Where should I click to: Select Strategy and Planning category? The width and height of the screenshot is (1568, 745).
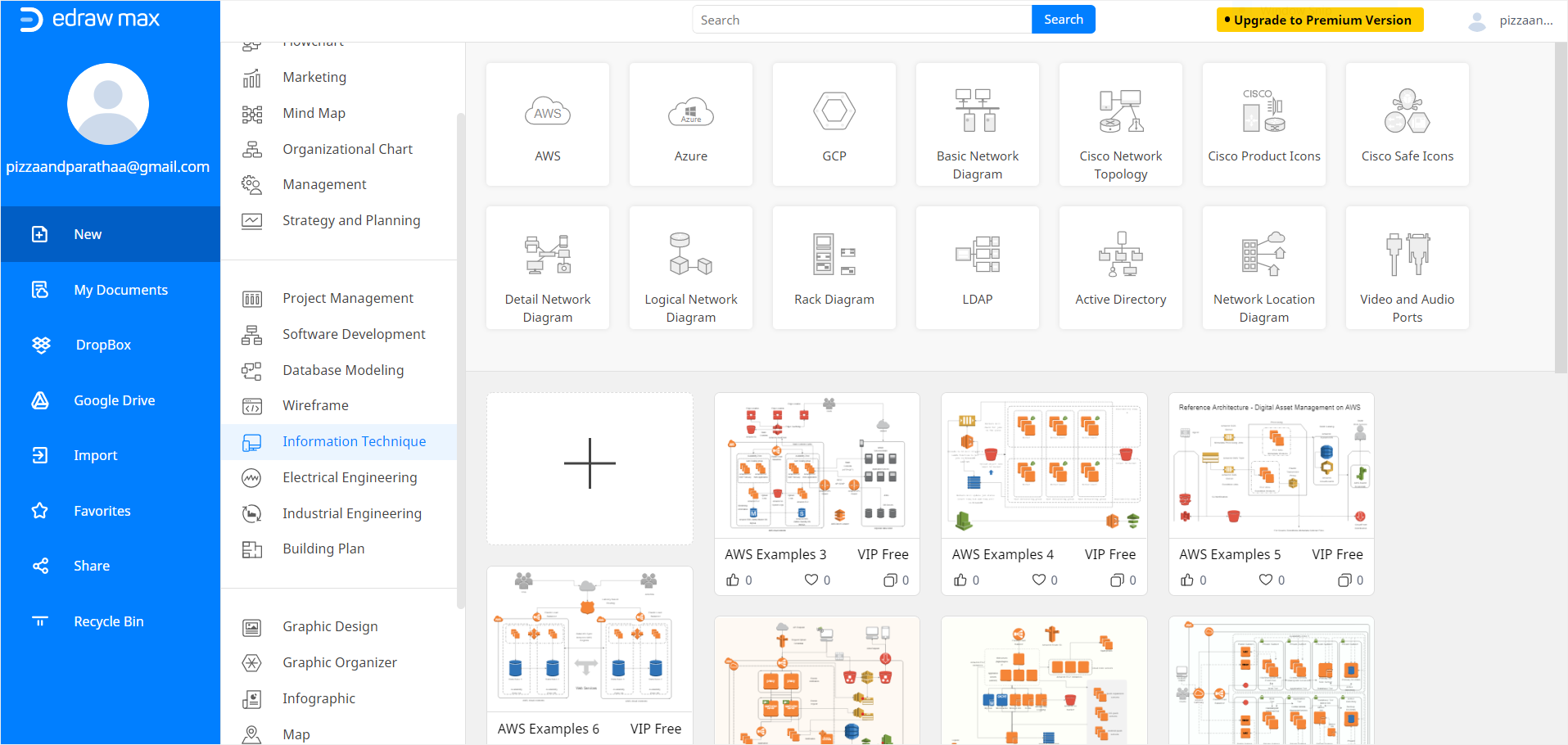pos(339,220)
